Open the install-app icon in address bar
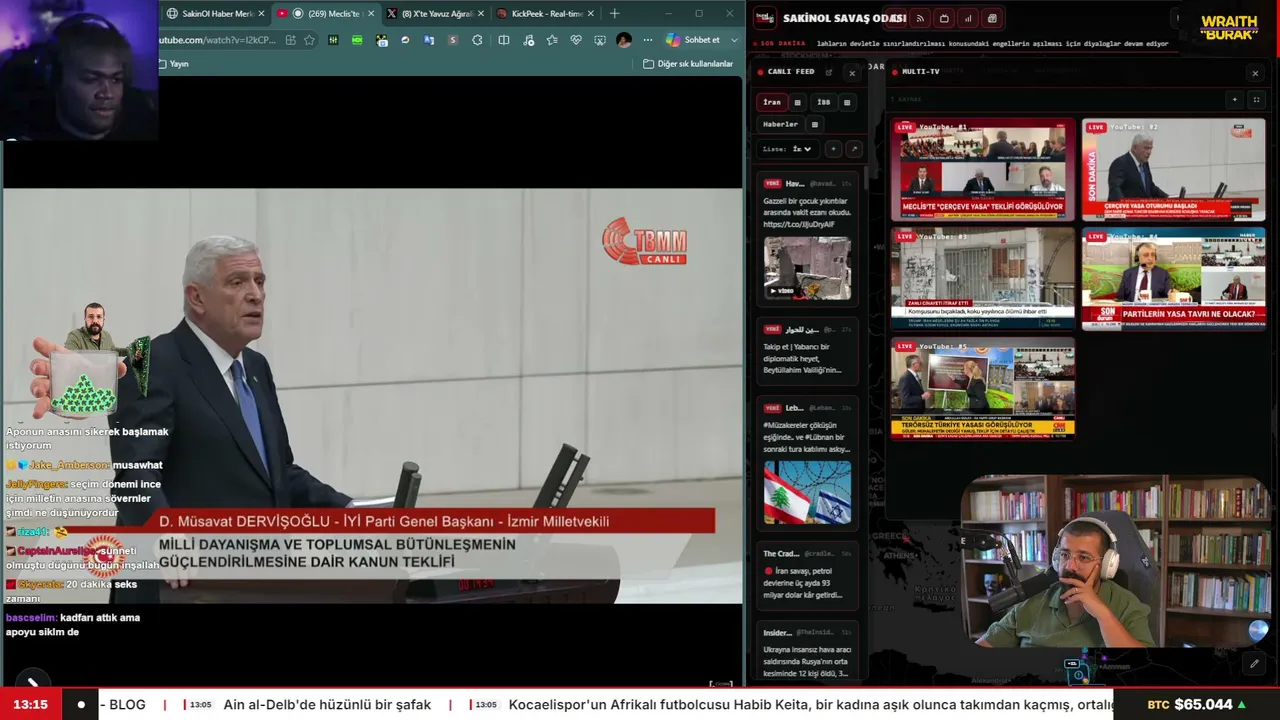The width and height of the screenshot is (1280, 720). pyautogui.click(x=290, y=40)
